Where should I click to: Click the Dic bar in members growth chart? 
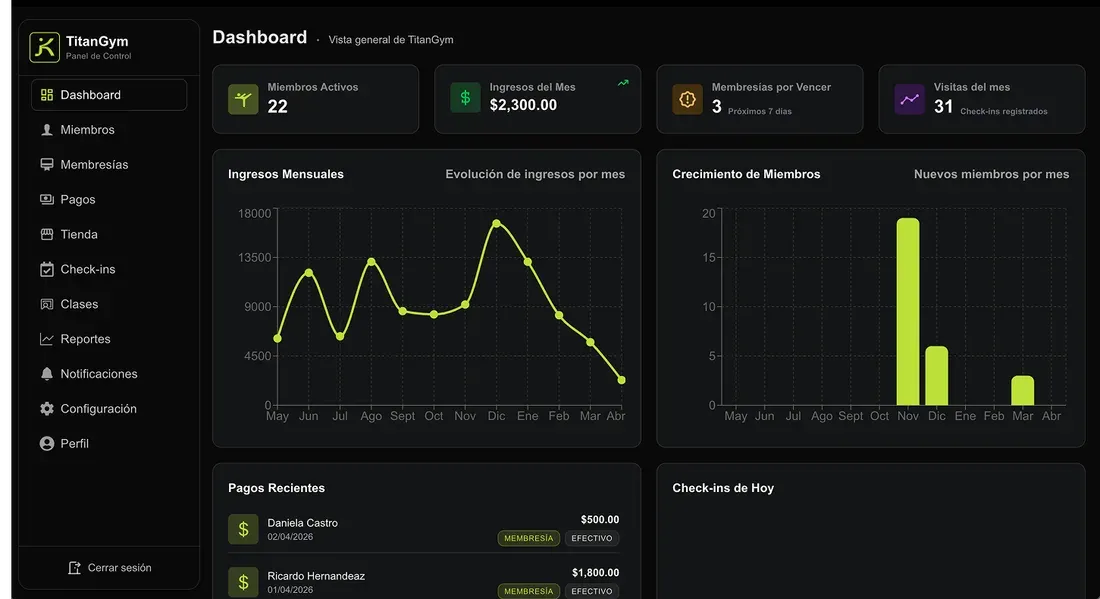coord(937,376)
